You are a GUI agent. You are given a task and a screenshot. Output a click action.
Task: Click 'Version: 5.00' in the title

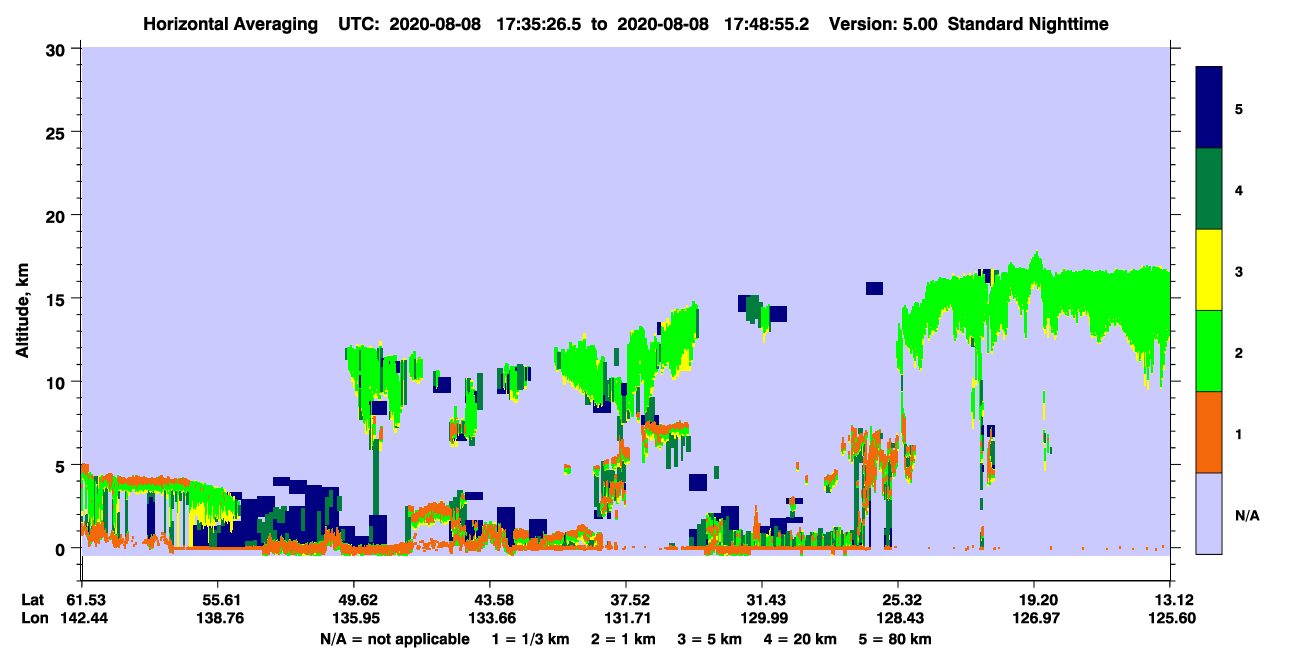[881, 24]
